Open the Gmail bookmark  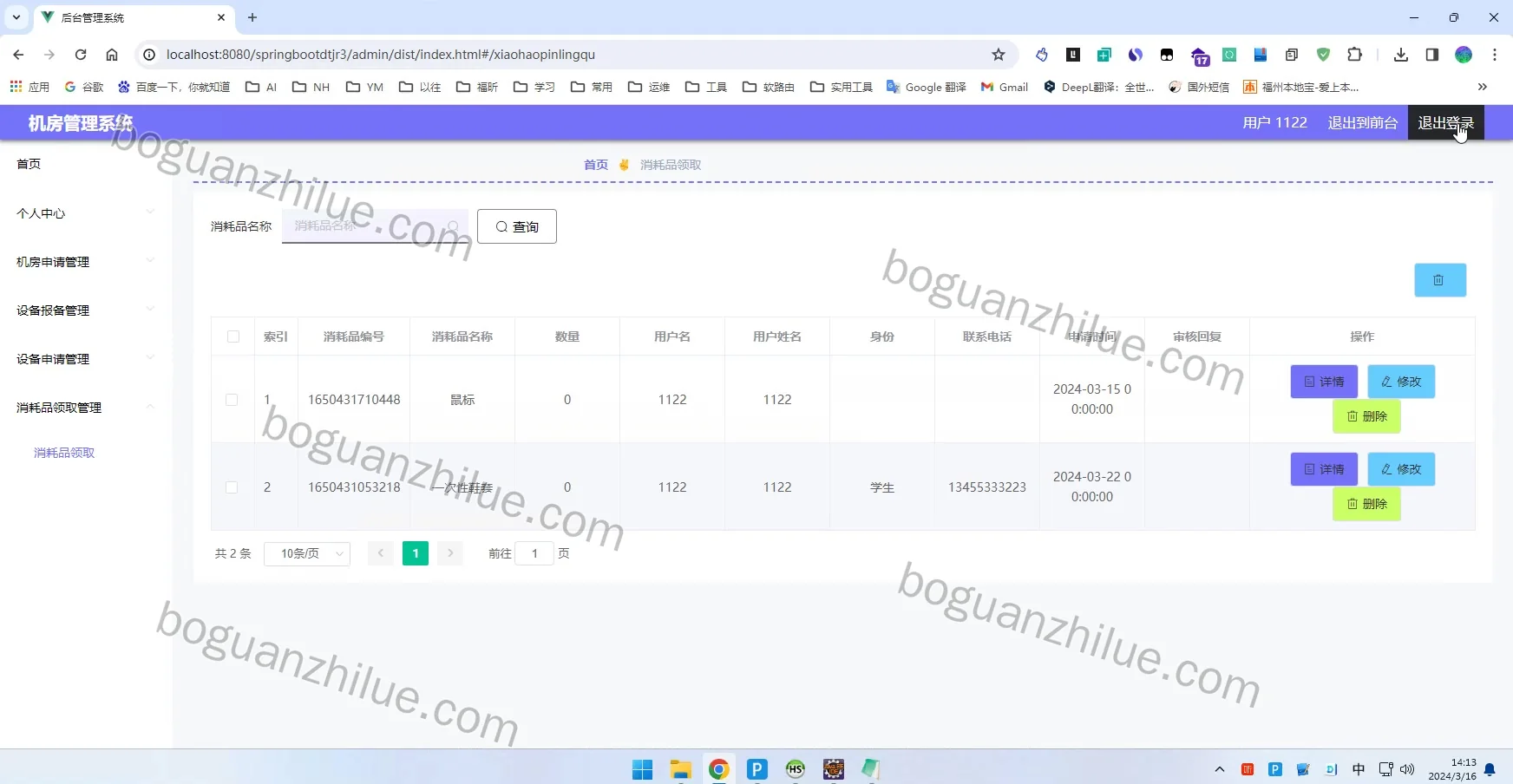click(x=1005, y=87)
